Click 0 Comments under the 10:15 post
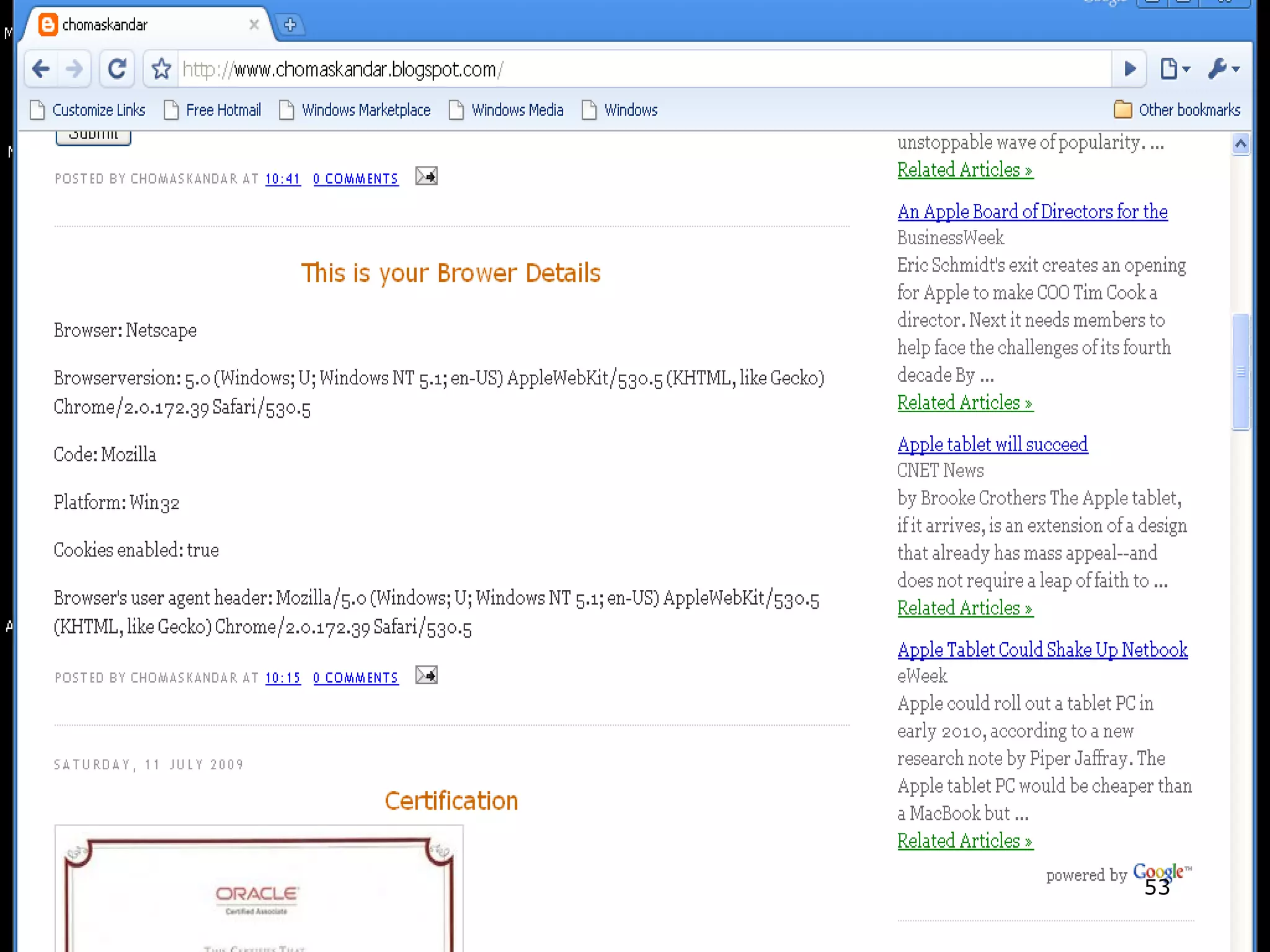Image resolution: width=1270 pixels, height=952 pixels. [x=355, y=678]
